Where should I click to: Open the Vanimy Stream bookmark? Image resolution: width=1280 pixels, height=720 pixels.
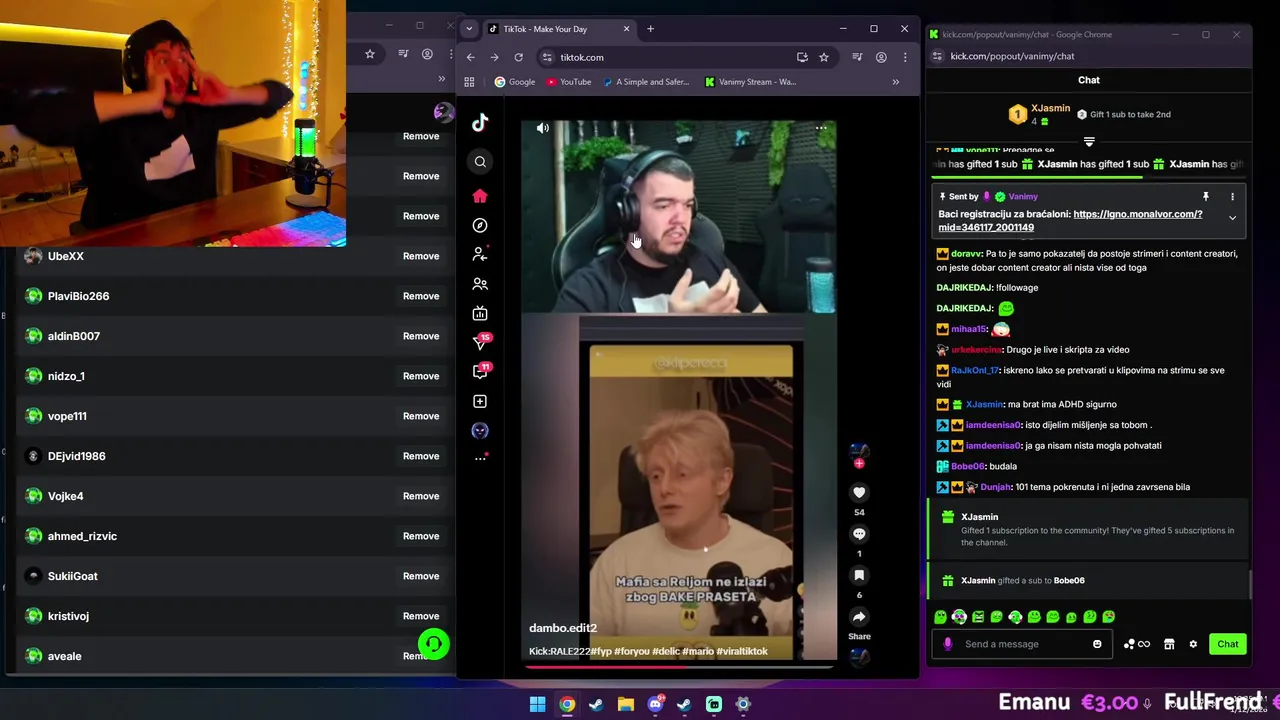point(750,82)
